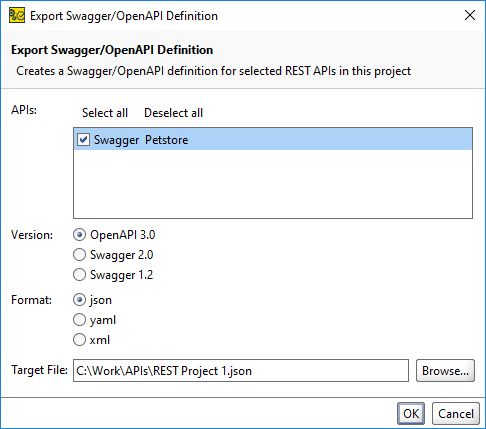
Task: Select xml format radio button
Action: pyautogui.click(x=79, y=340)
